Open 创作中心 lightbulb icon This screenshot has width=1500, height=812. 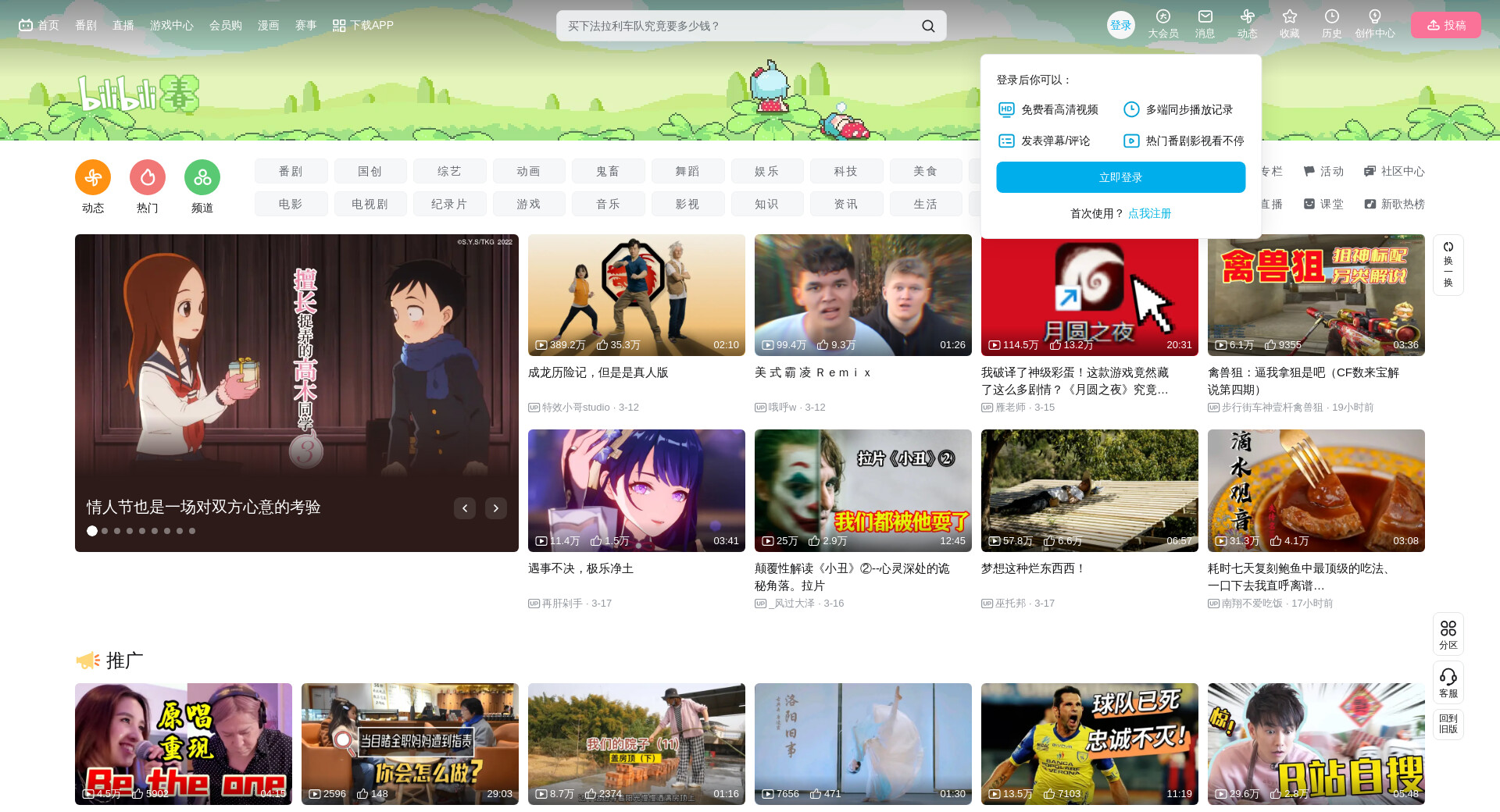point(1375,24)
